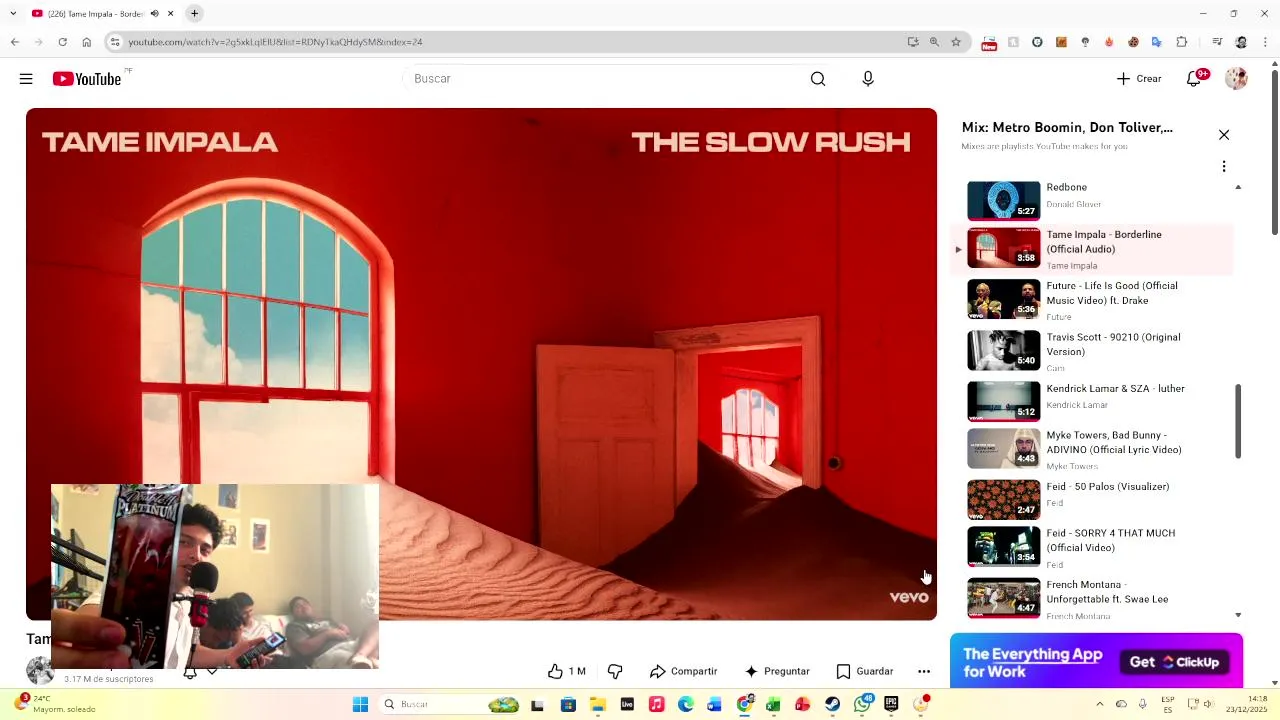Click the page vertical scrollbar thumb

coord(1274,150)
